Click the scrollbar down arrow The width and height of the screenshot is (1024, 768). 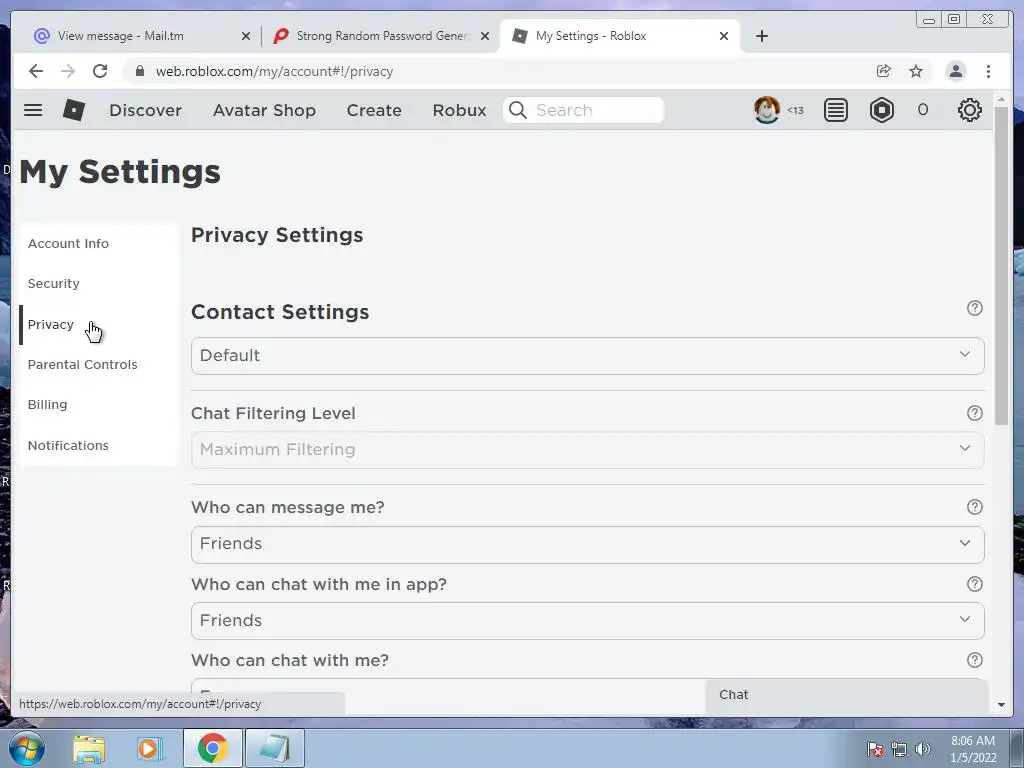pyautogui.click(x=1001, y=705)
